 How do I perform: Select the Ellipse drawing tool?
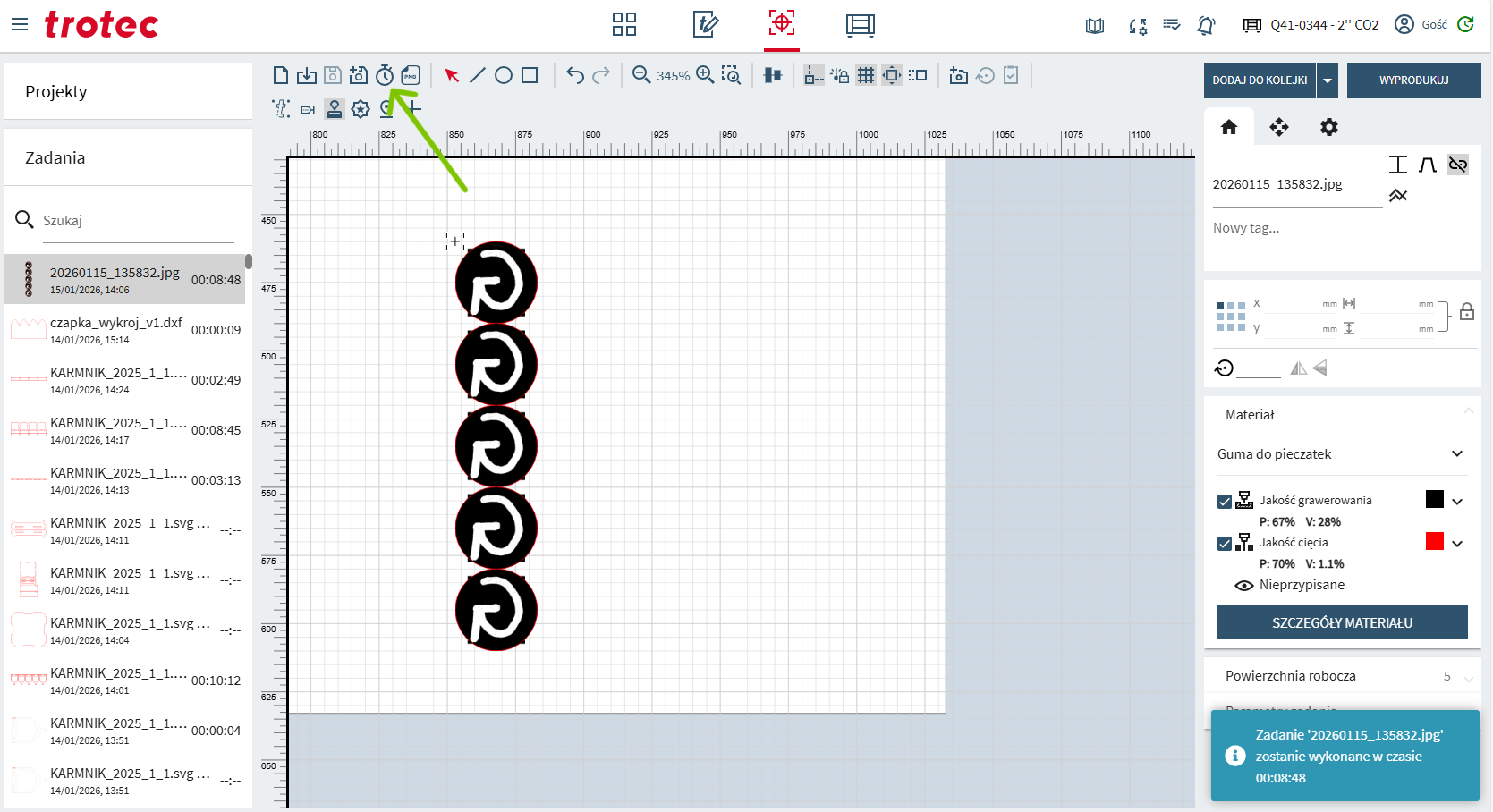[x=504, y=76]
